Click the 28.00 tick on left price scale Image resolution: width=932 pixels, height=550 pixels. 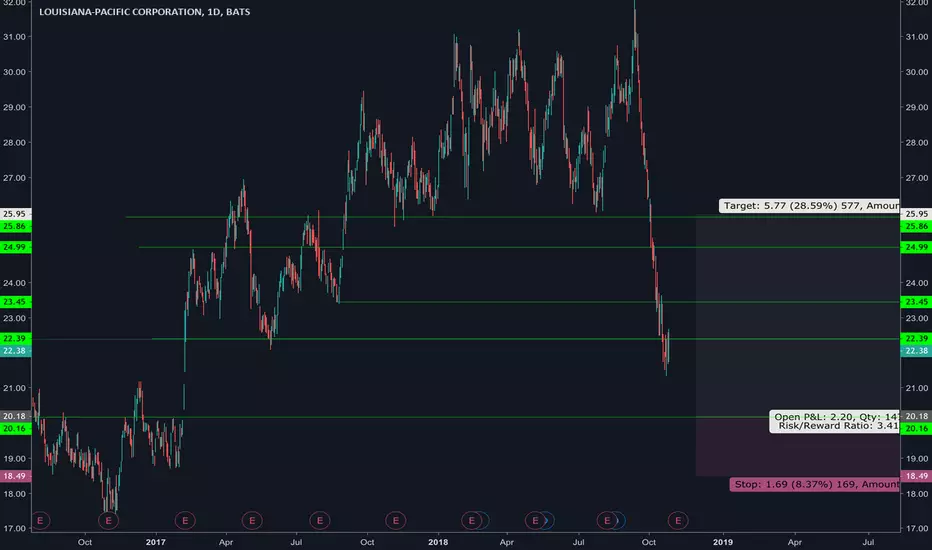(x=14, y=143)
